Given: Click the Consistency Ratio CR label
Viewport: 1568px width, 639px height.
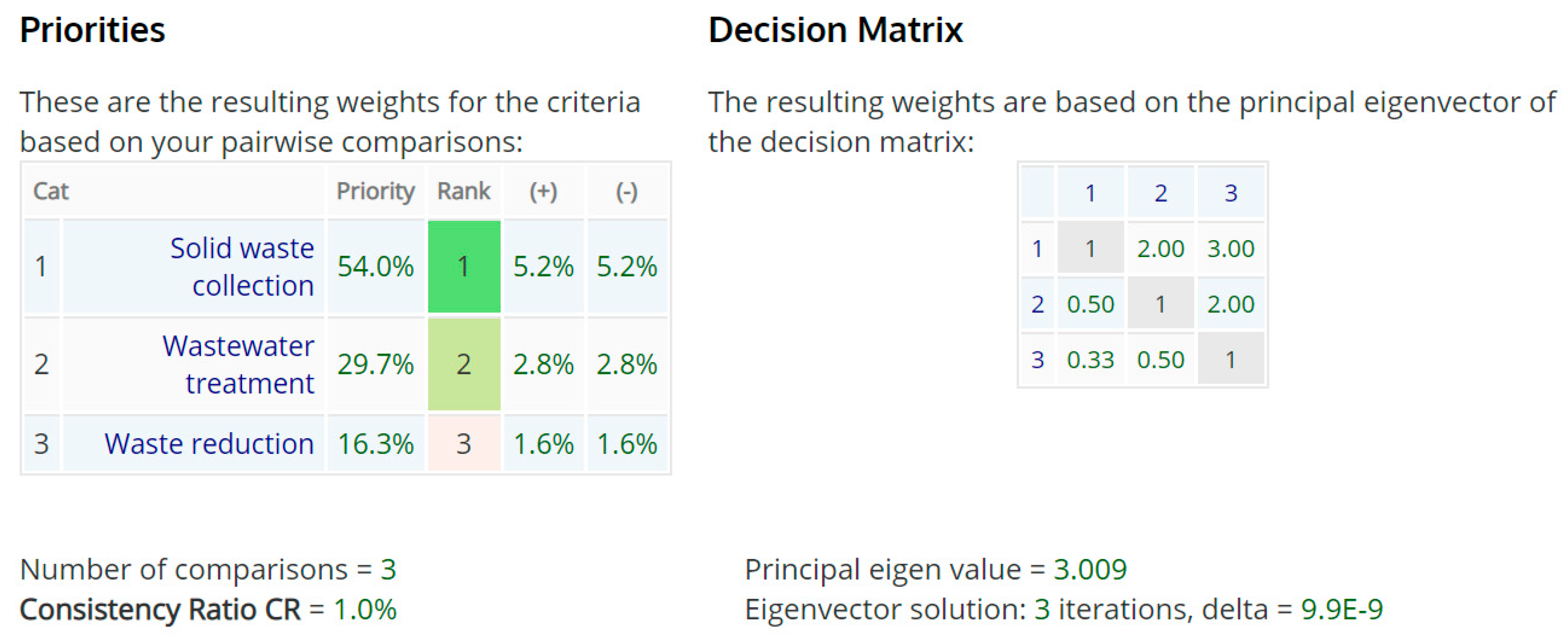Looking at the screenshot, I should (160, 609).
